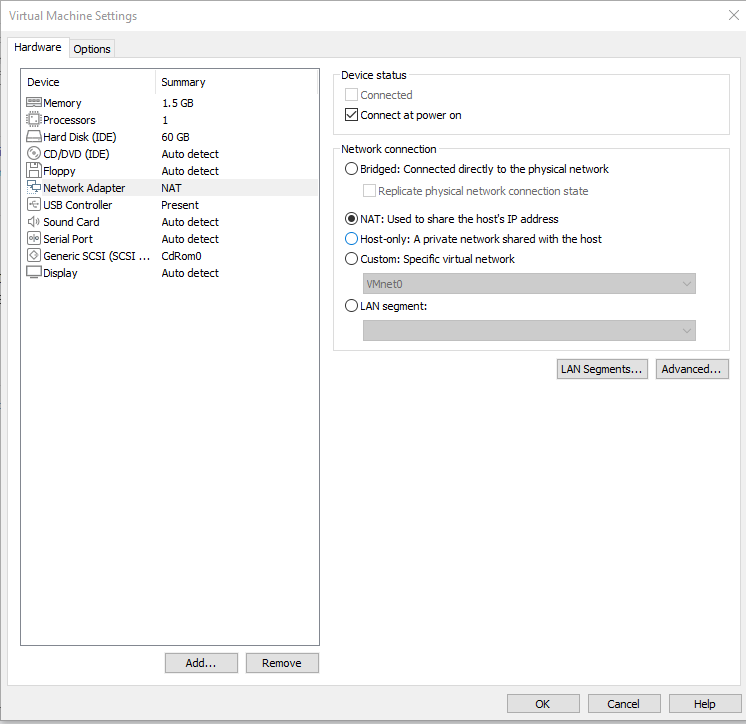This screenshot has width=746, height=724.
Task: Click the Floppy disk icon
Action: 34,170
